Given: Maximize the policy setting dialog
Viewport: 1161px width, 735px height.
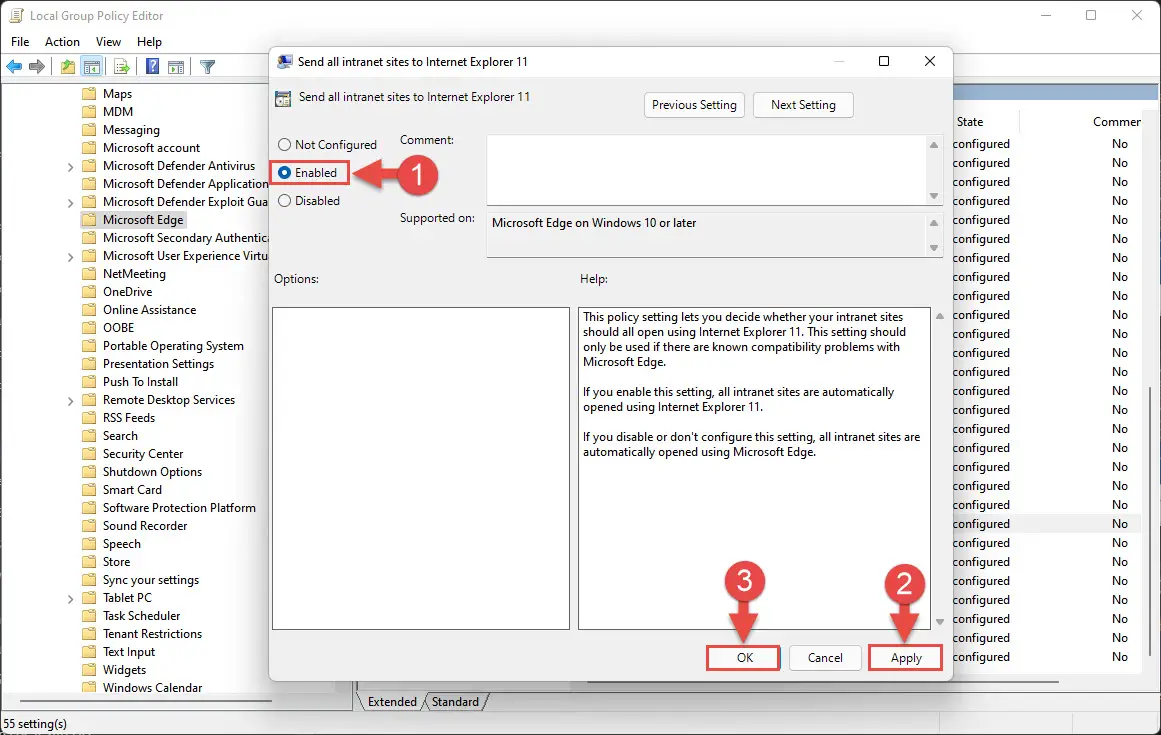Looking at the screenshot, I should 883,61.
